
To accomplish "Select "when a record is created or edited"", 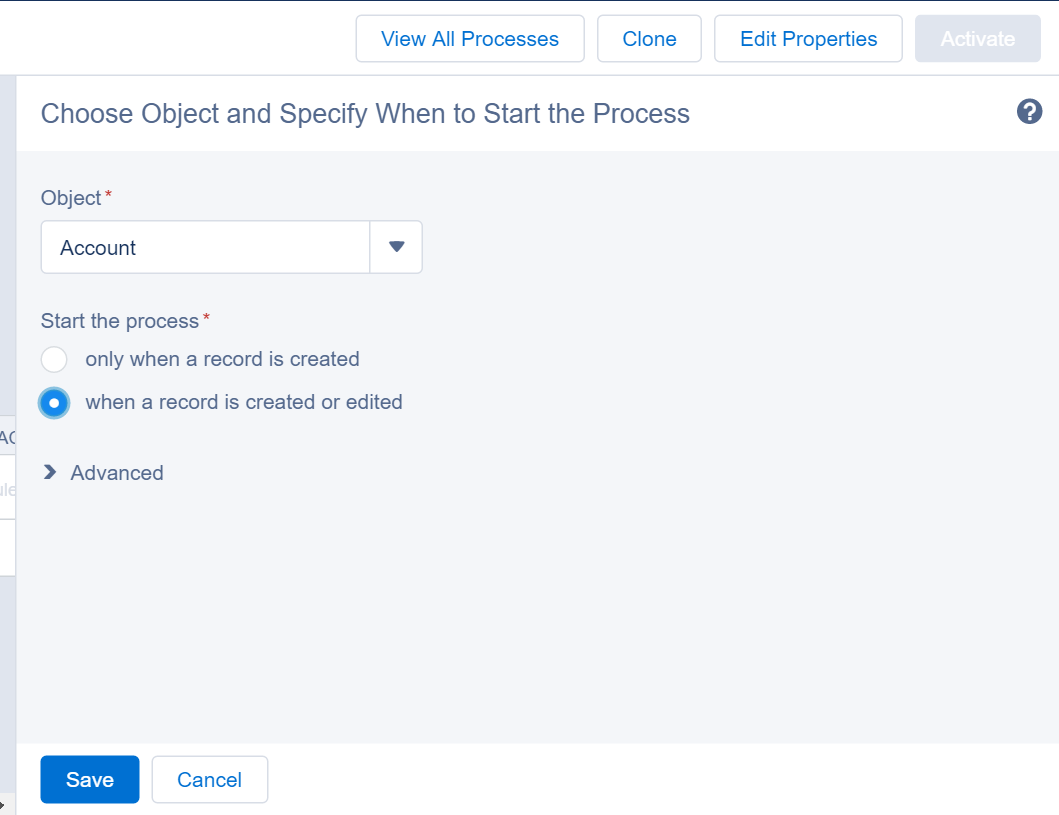I will coord(54,403).
